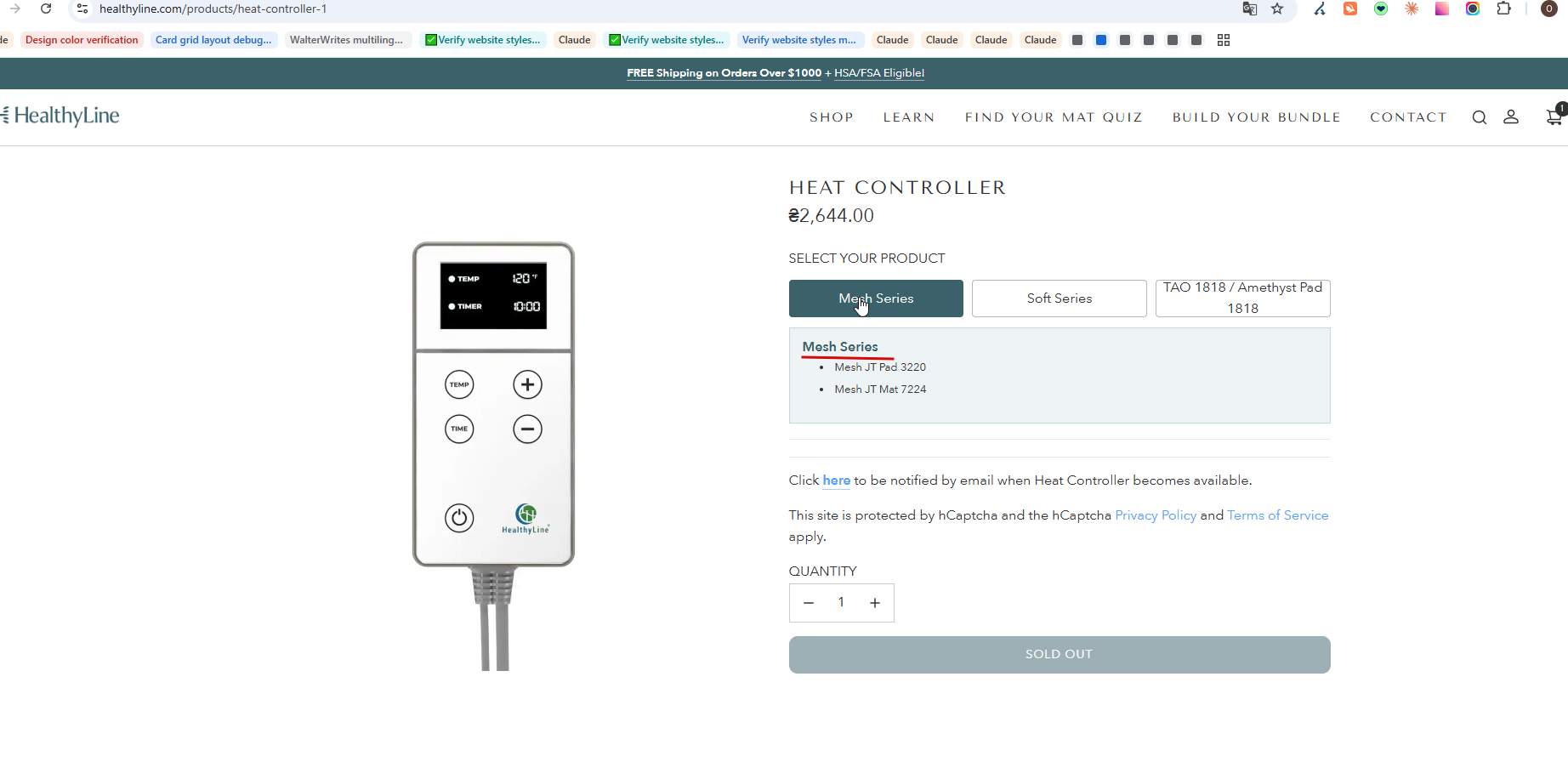Viewport: 1568px width, 762px height.
Task: Open the account user icon
Action: [1511, 117]
